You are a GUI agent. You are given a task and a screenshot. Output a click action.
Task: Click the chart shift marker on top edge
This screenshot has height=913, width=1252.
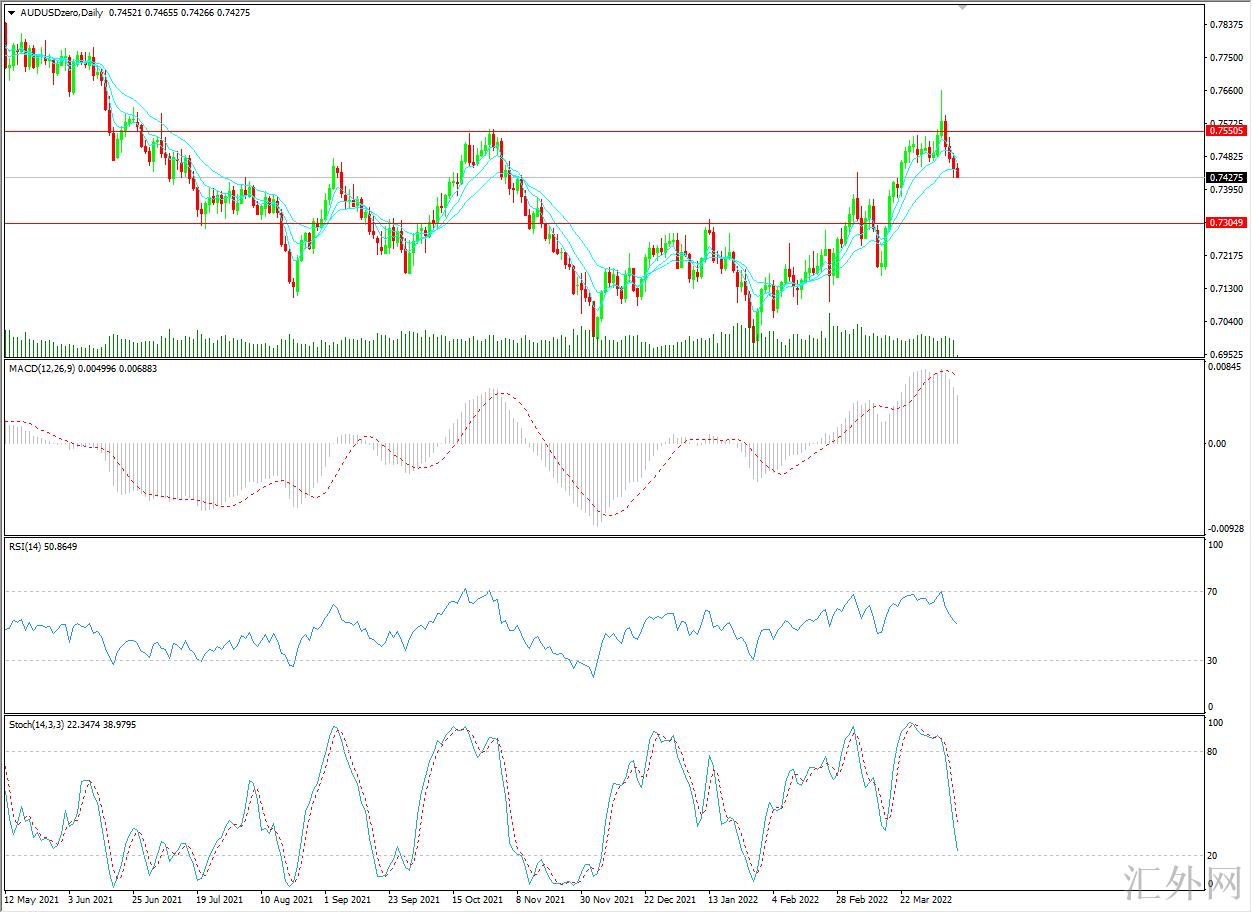tap(963, 7)
